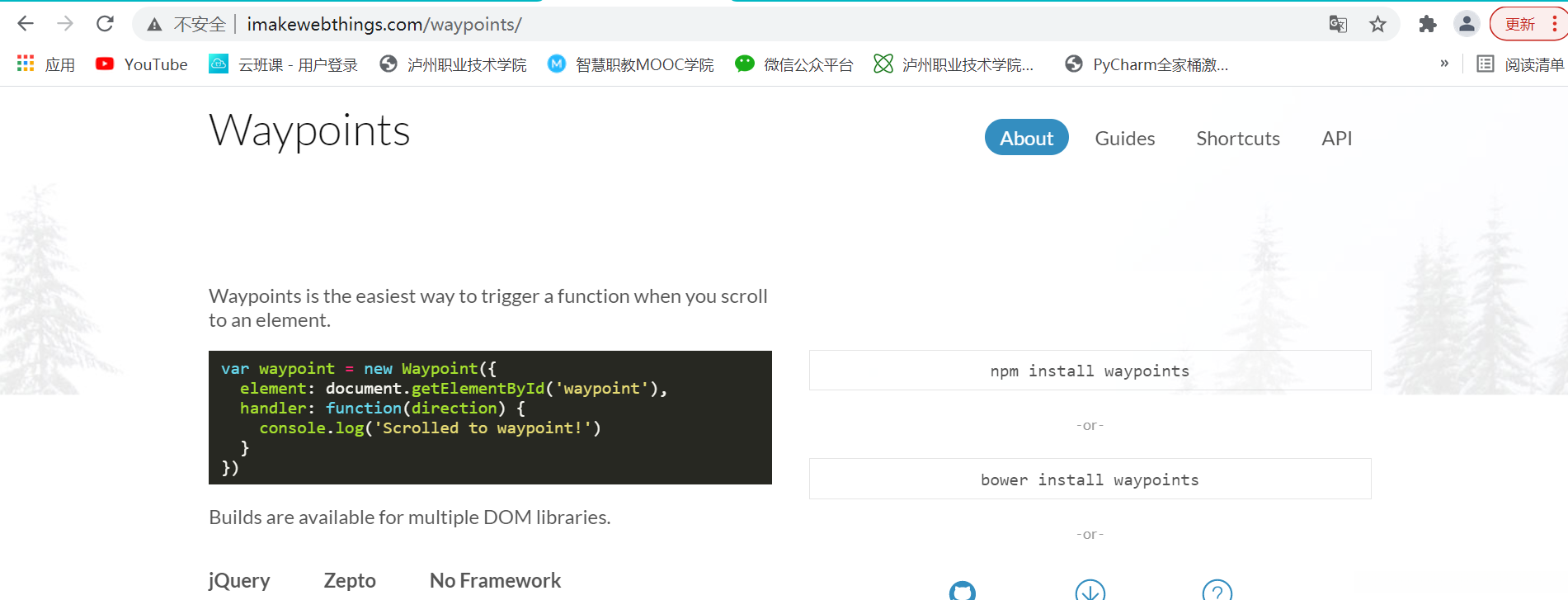Reload the page with the refresh icon

click(x=105, y=24)
